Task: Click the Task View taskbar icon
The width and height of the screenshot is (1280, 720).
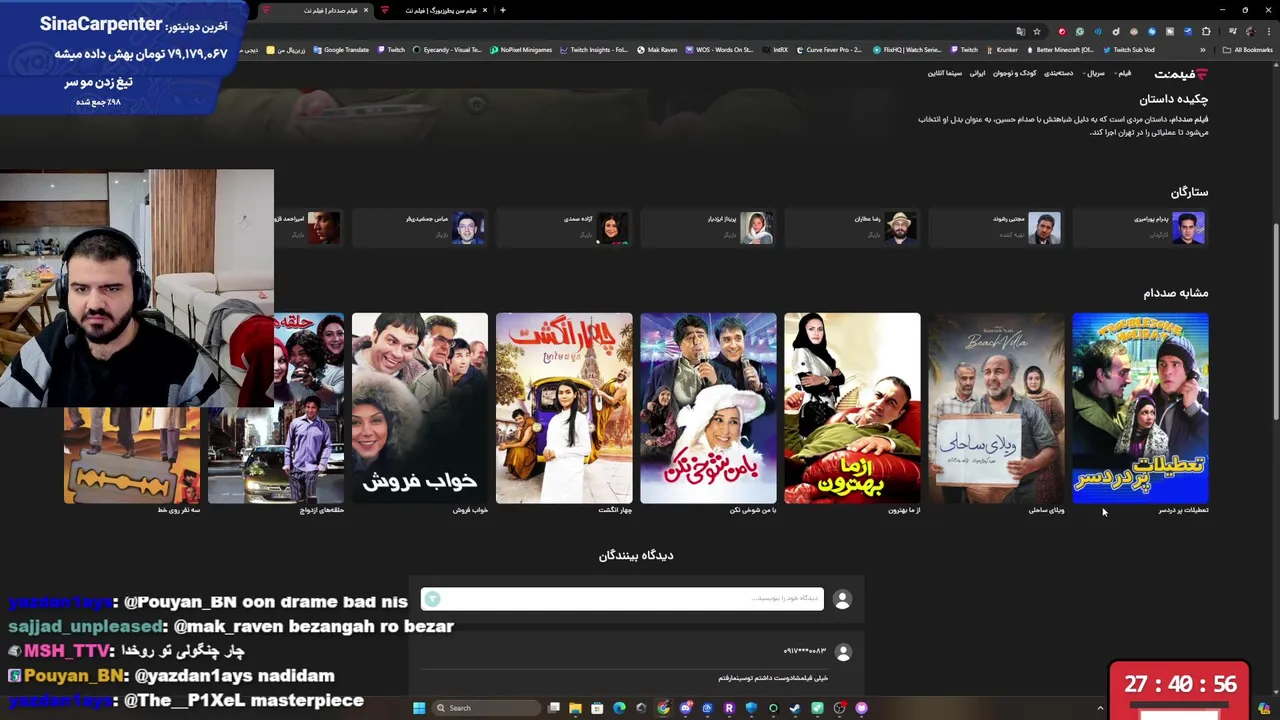Action: pyautogui.click(x=554, y=708)
